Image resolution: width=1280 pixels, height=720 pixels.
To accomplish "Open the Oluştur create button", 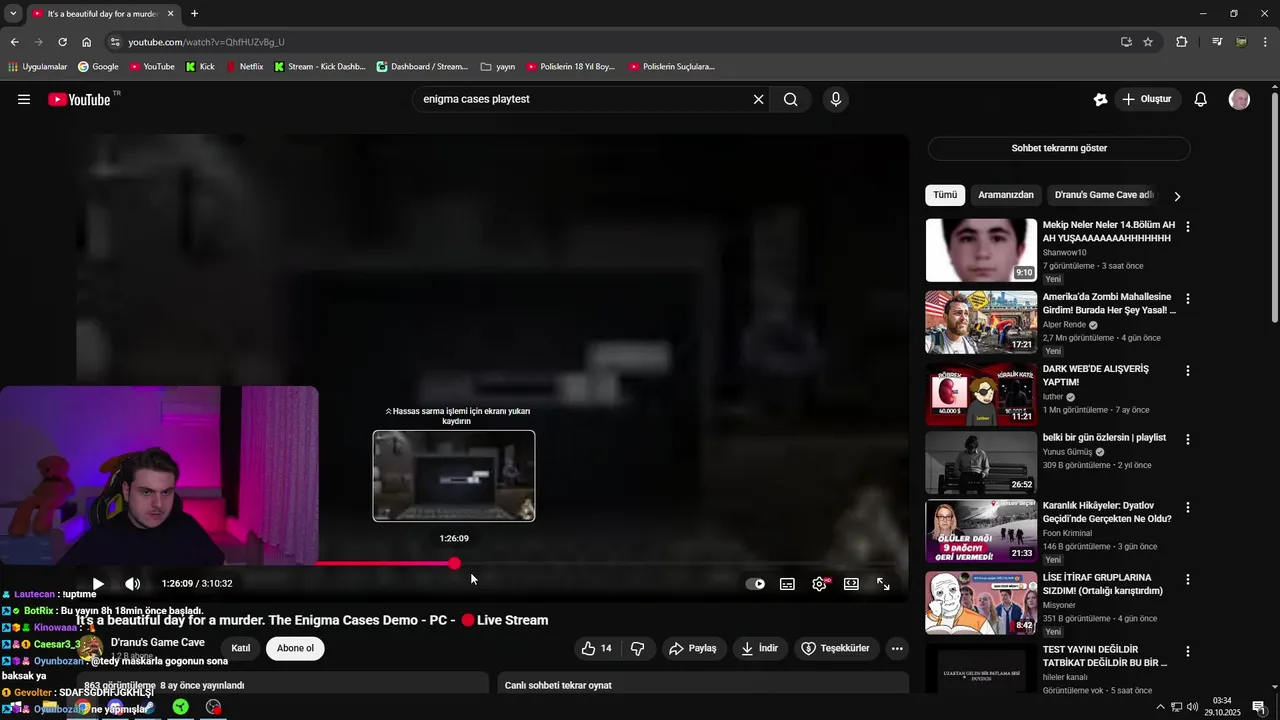I will coord(1146,99).
